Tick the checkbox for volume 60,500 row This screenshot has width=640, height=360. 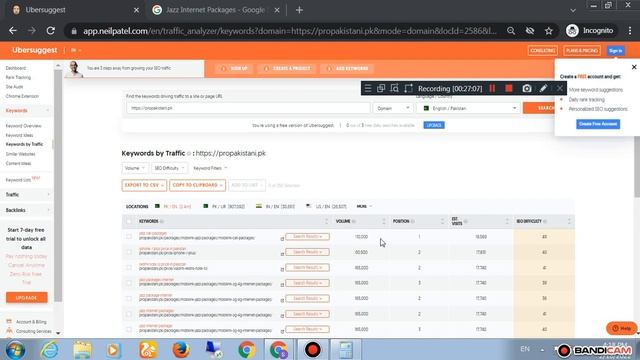(129, 252)
